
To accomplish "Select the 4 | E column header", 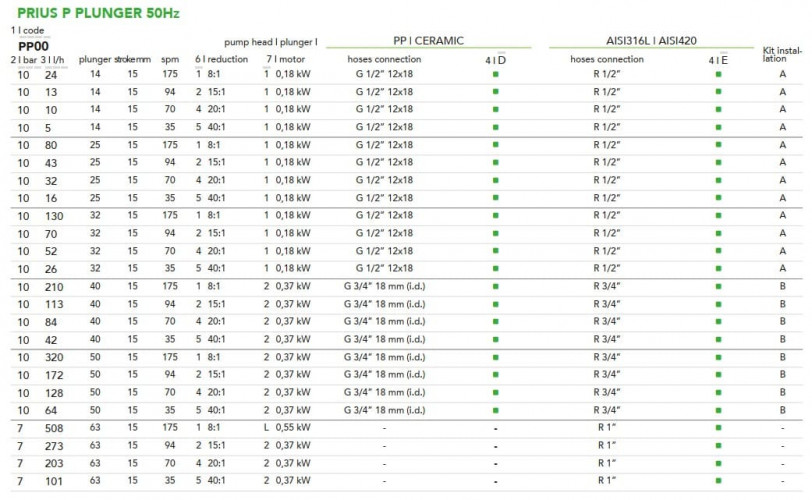I will click(718, 60).
